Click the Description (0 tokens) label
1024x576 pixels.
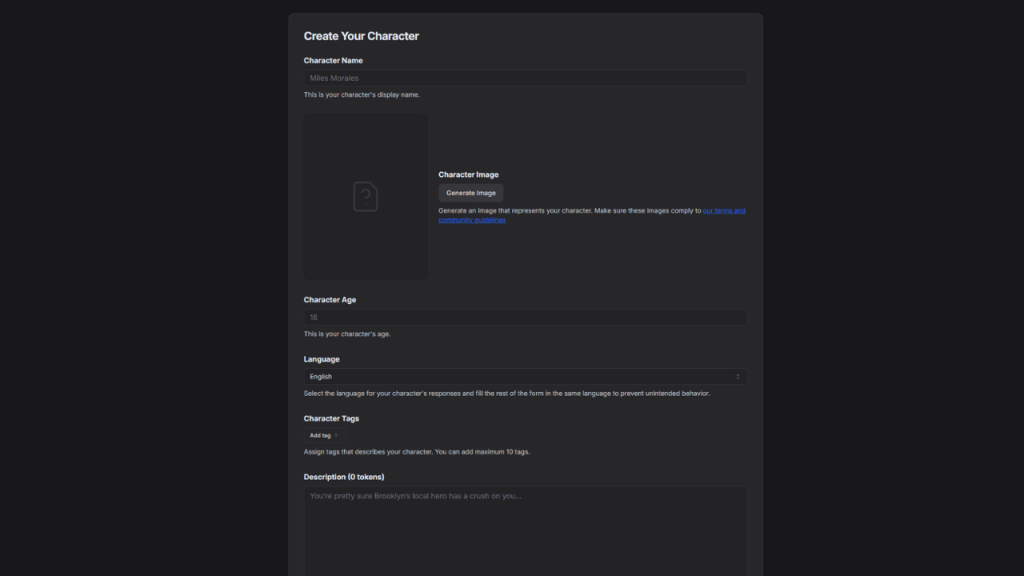click(x=344, y=477)
